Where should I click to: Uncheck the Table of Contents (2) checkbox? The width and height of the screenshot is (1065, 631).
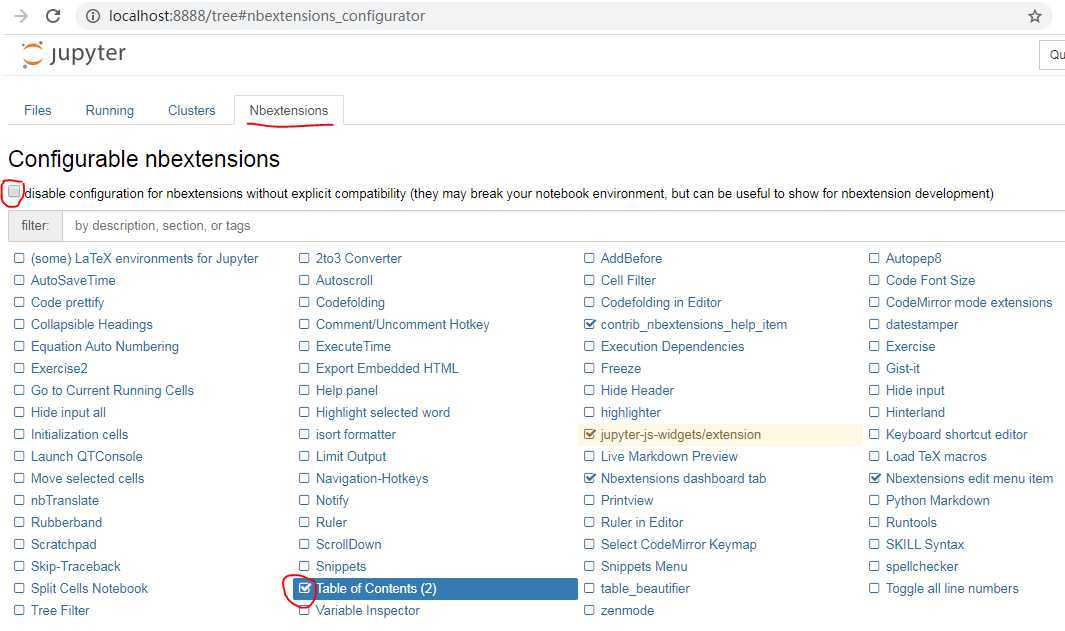304,588
